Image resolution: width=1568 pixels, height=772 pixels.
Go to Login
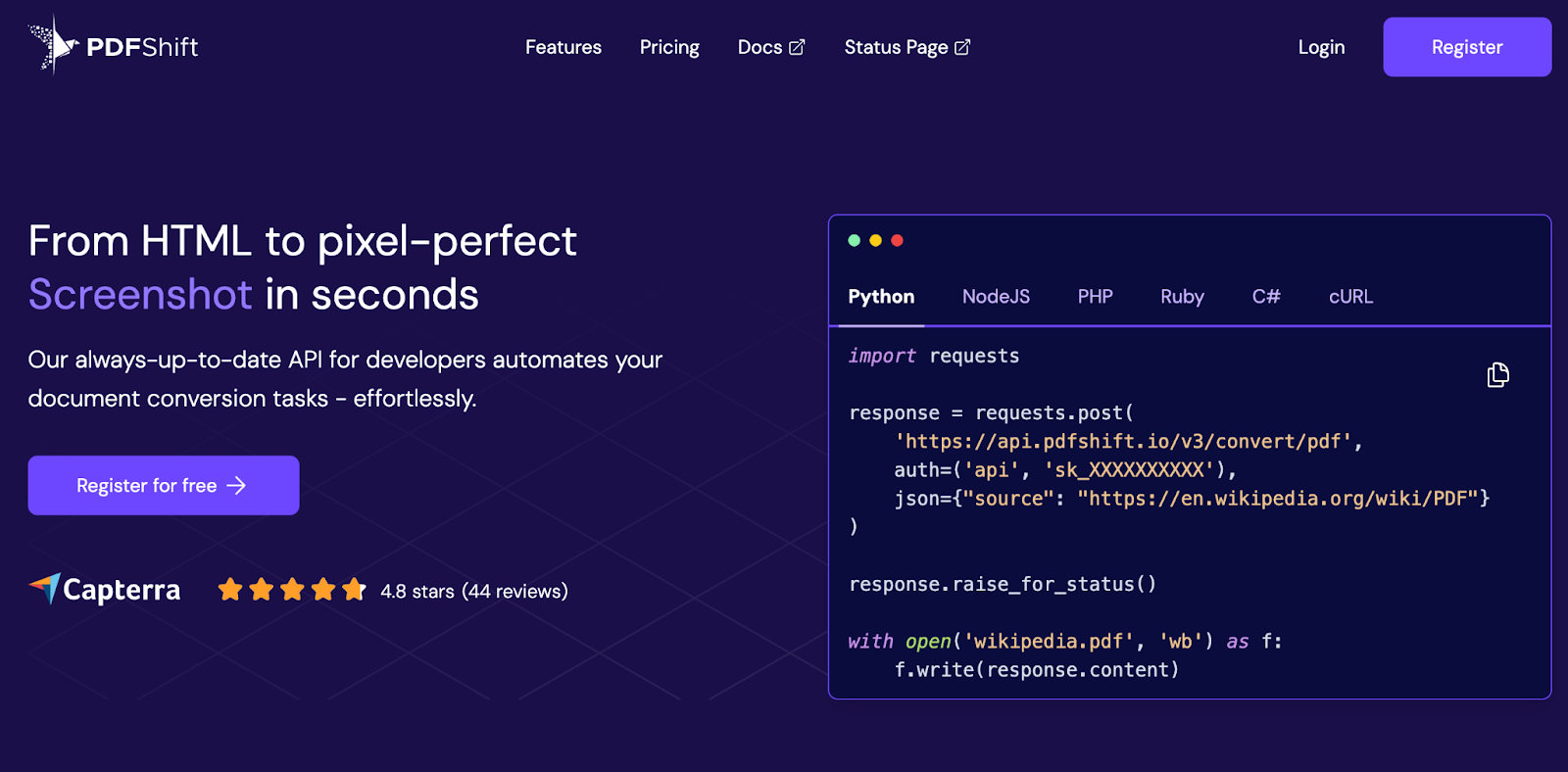[x=1321, y=47]
